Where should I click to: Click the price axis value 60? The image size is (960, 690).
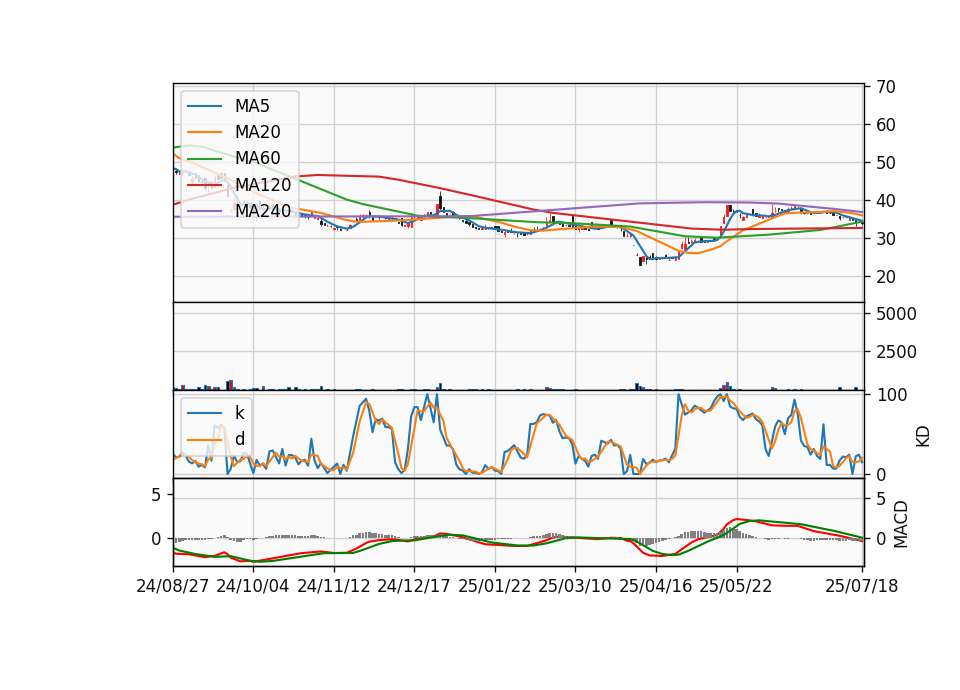[x=886, y=125]
